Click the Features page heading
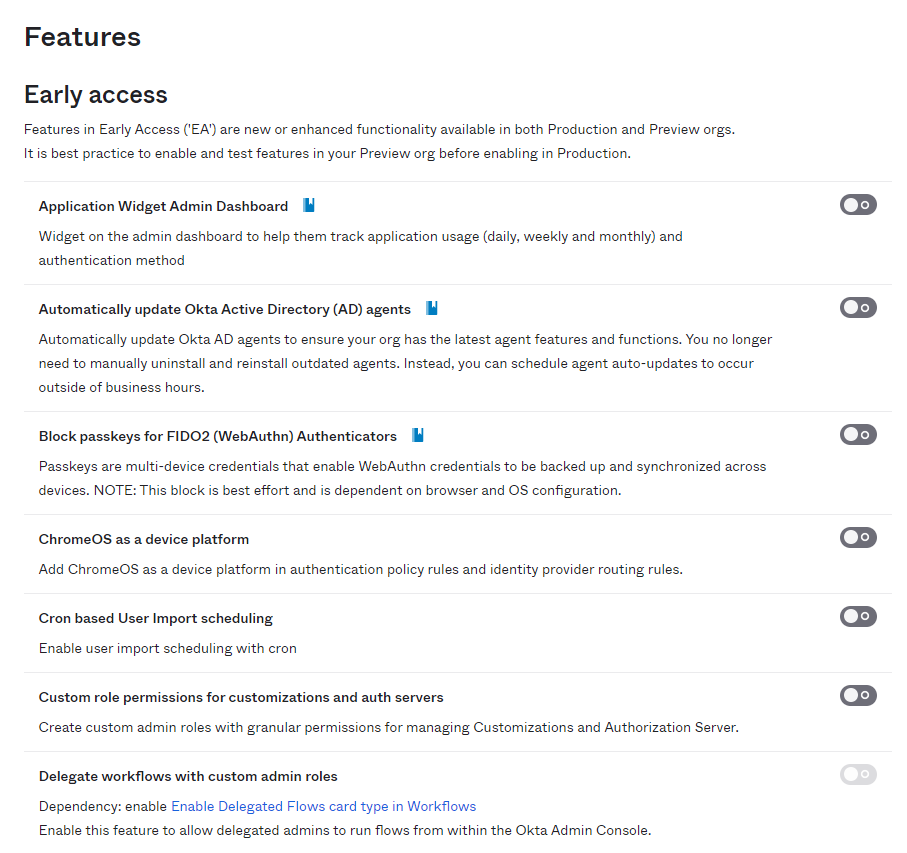Image resolution: width=907 pixels, height=853 pixels. [82, 37]
